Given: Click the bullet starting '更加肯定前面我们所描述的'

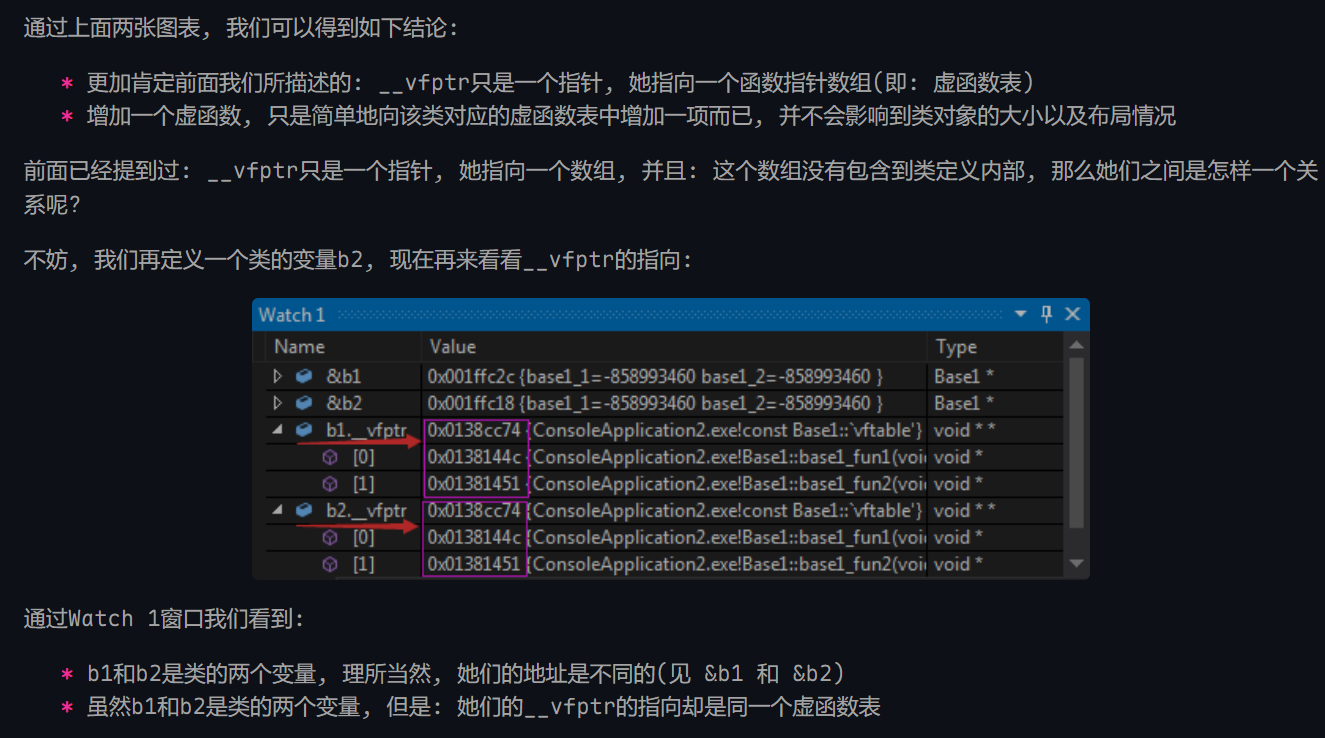Looking at the screenshot, I should [x=561, y=83].
